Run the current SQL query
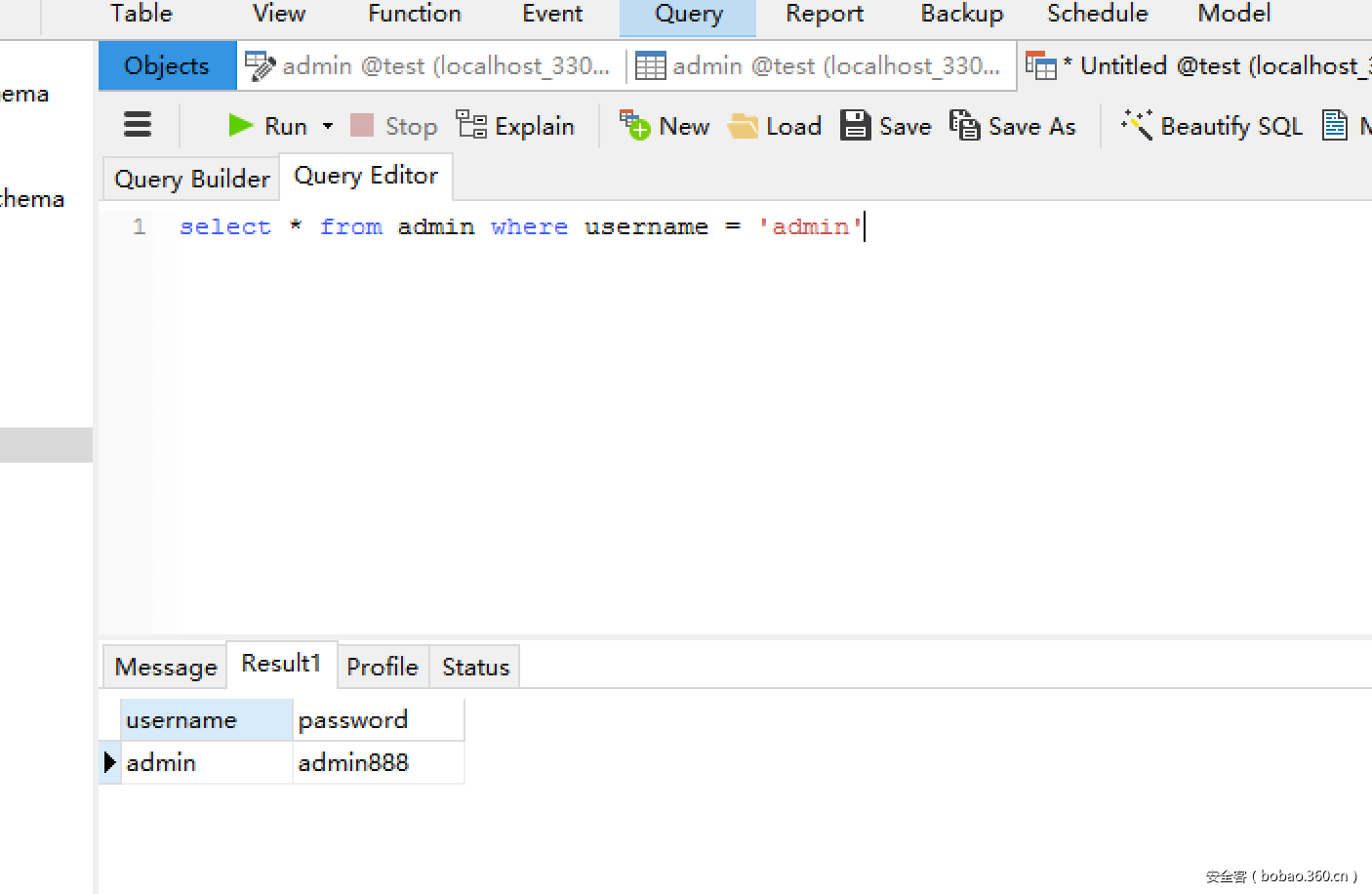 coord(272,125)
